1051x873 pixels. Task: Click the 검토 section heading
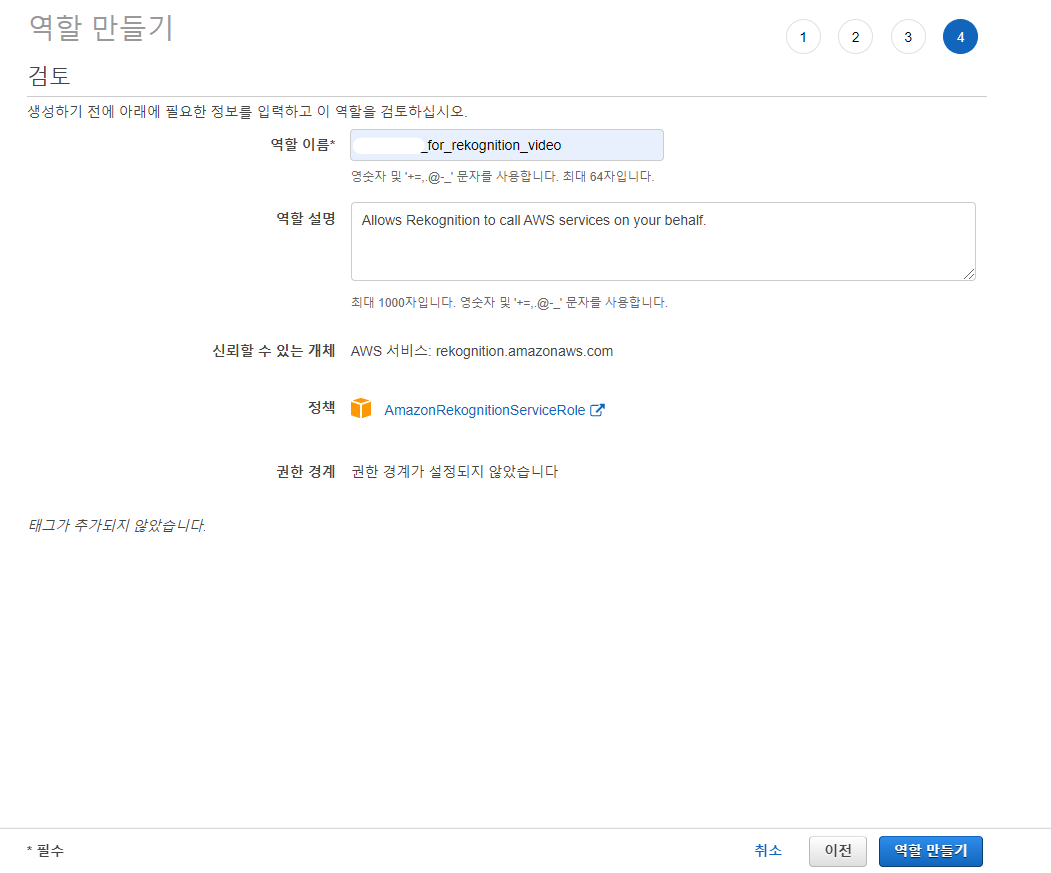tap(49, 75)
